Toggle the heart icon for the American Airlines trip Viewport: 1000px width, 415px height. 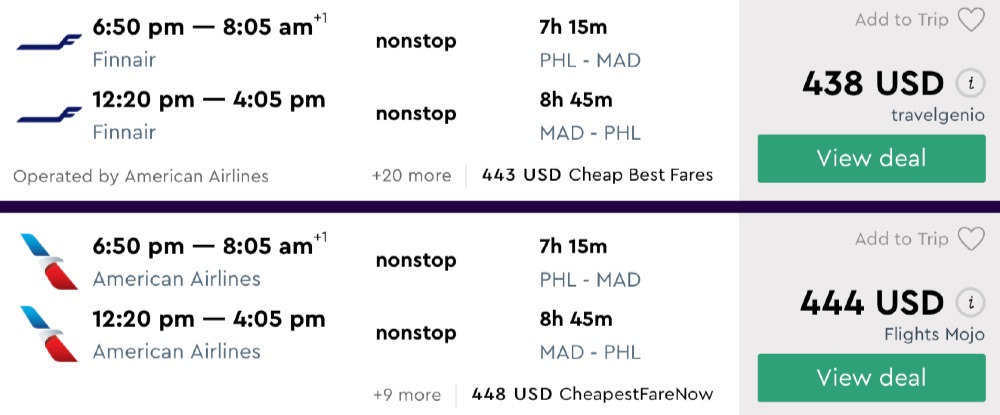(971, 239)
